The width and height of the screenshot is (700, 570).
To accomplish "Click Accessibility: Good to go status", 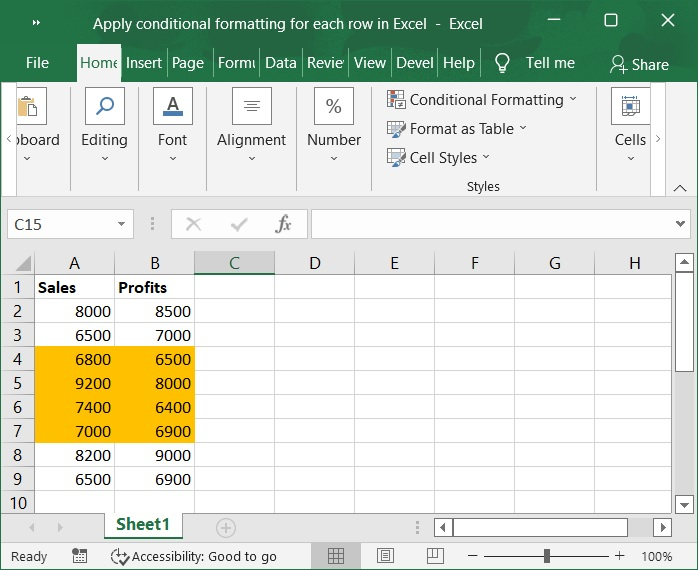I will [193, 556].
